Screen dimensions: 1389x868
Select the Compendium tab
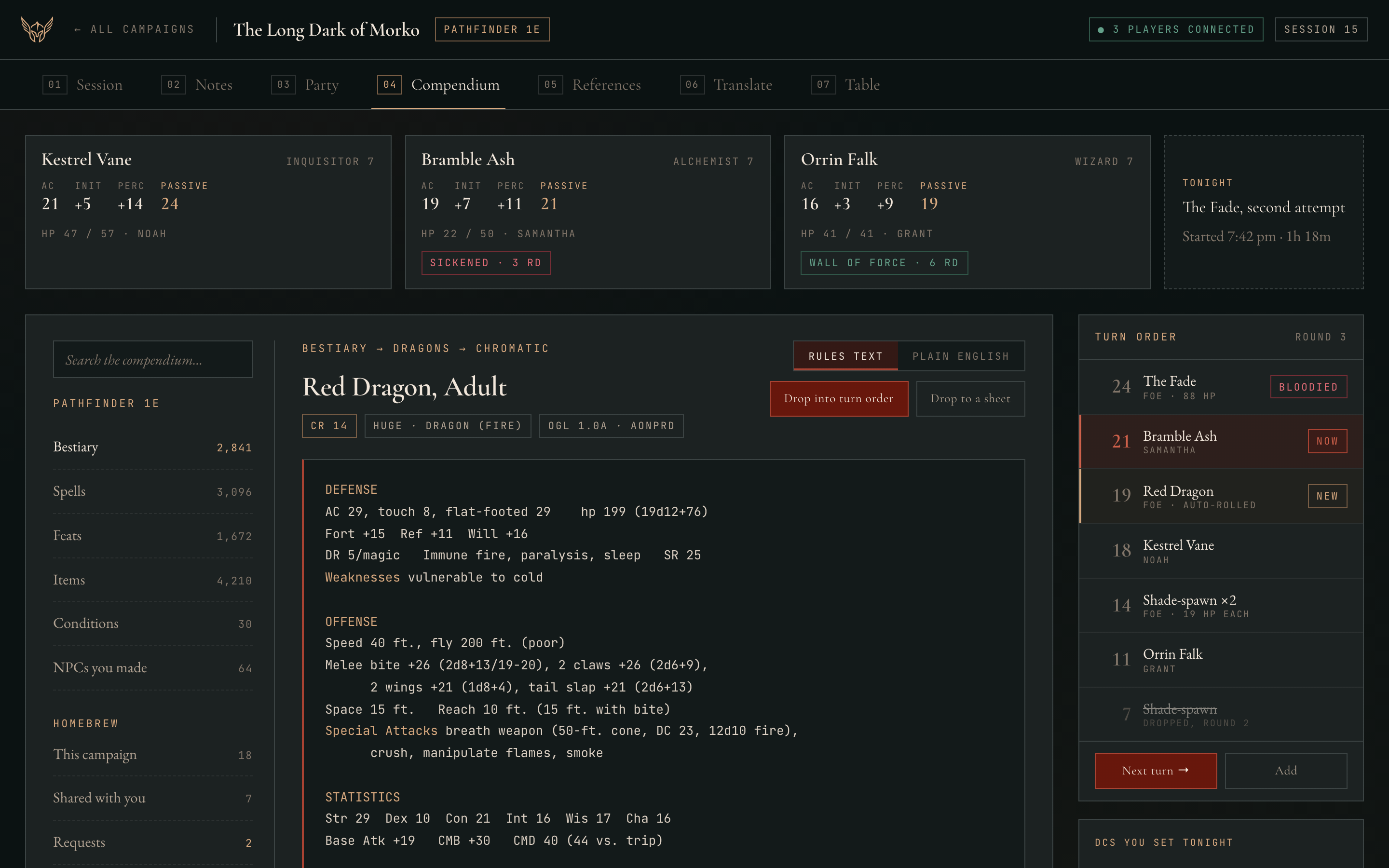coord(438,85)
